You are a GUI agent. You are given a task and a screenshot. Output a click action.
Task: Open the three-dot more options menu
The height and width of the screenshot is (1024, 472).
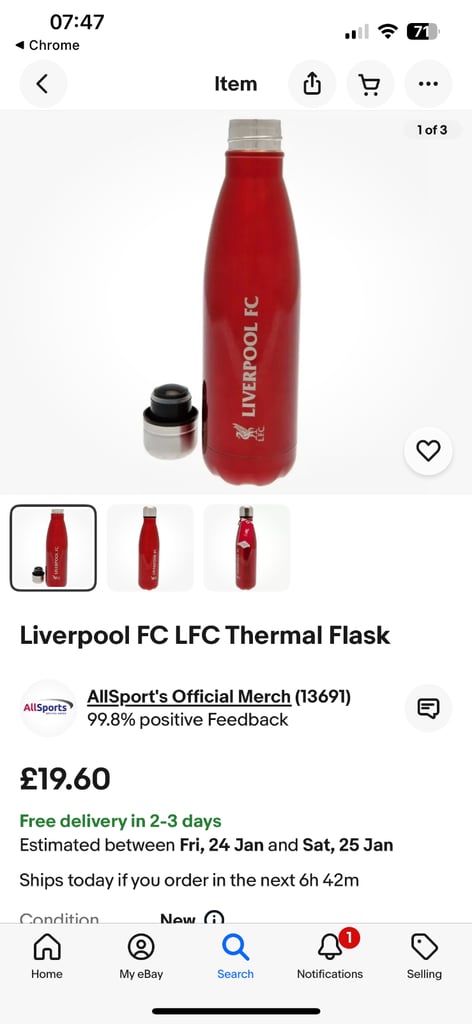tap(428, 84)
